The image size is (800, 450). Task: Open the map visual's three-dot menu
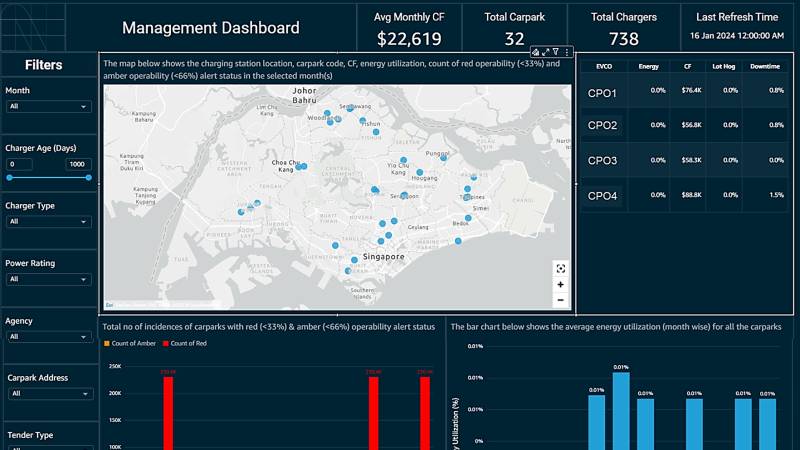coord(567,52)
